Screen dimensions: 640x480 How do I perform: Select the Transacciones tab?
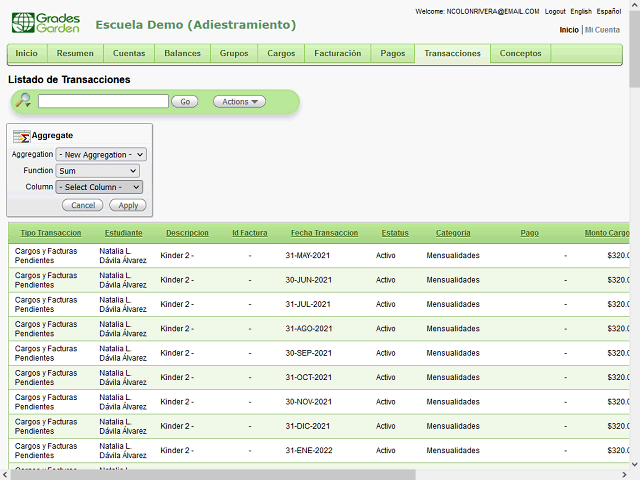coord(453,53)
